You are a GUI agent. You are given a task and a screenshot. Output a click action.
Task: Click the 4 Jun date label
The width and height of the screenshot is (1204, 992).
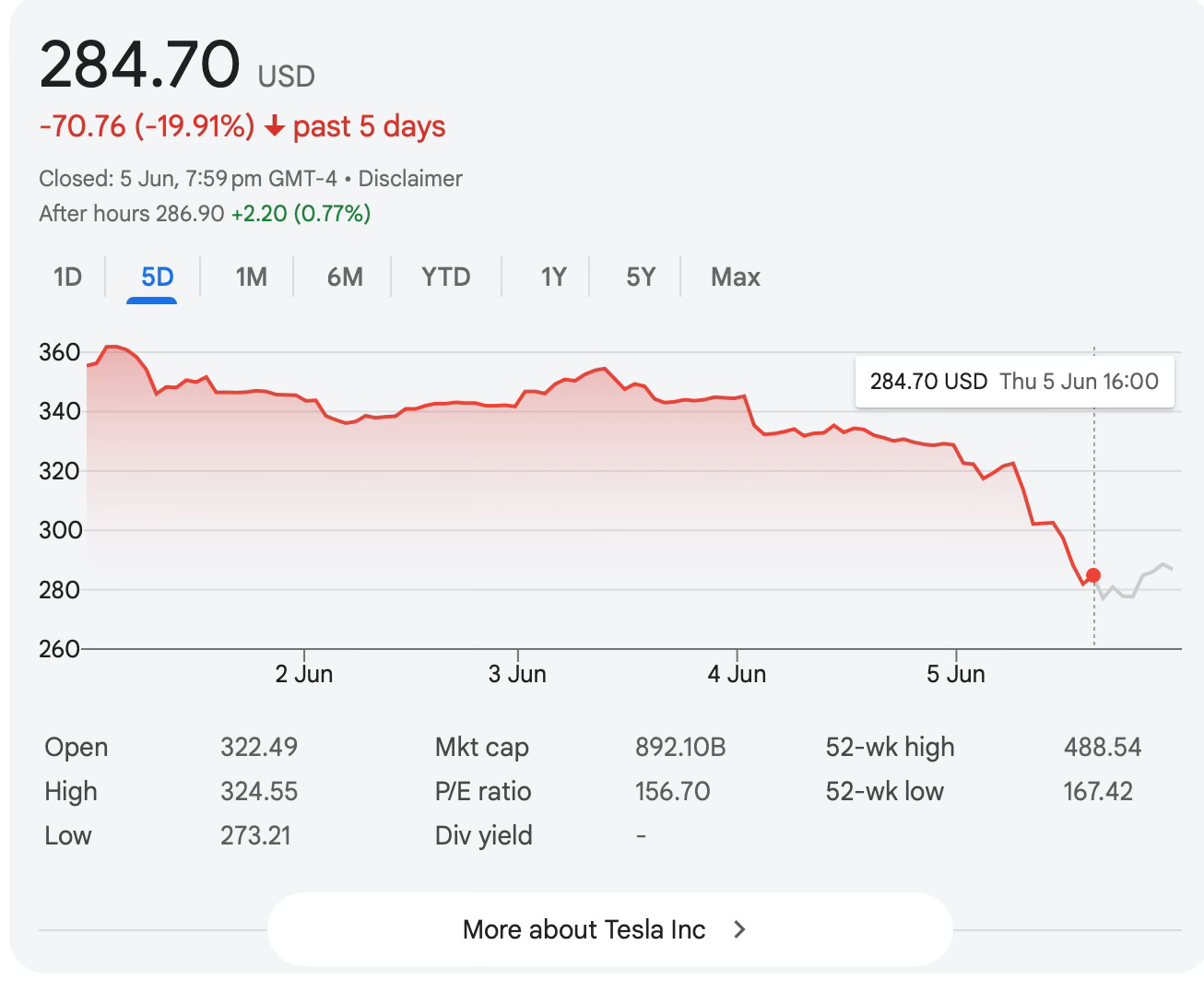coord(737,674)
